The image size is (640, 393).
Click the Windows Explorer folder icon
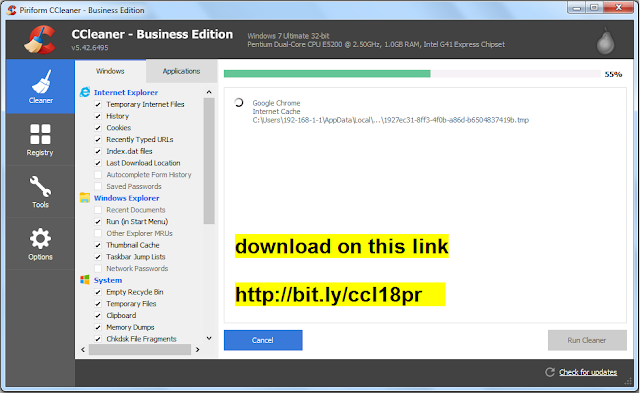pos(85,198)
